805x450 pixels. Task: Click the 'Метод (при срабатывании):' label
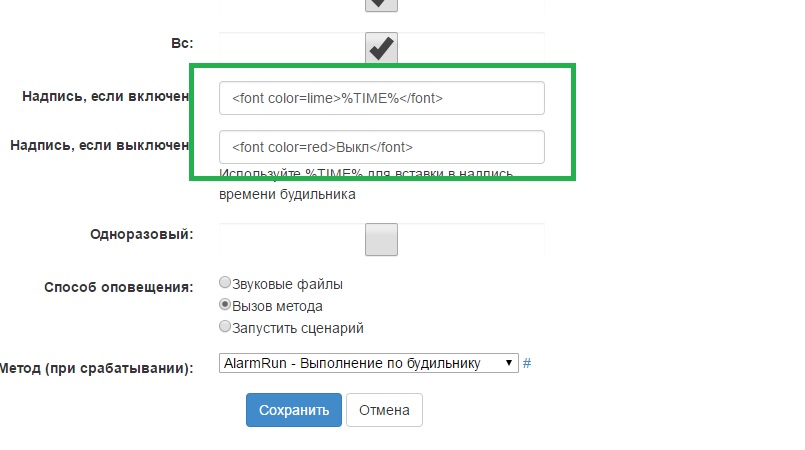click(96, 368)
